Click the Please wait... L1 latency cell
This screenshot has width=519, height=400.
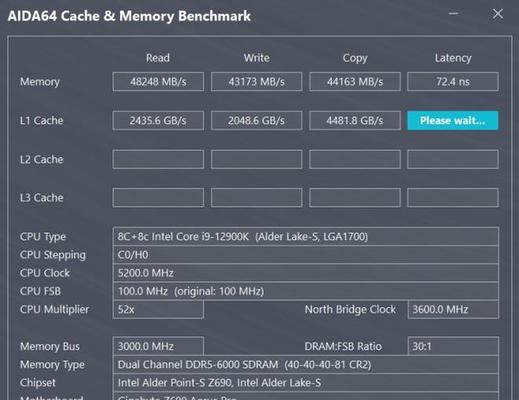453,120
